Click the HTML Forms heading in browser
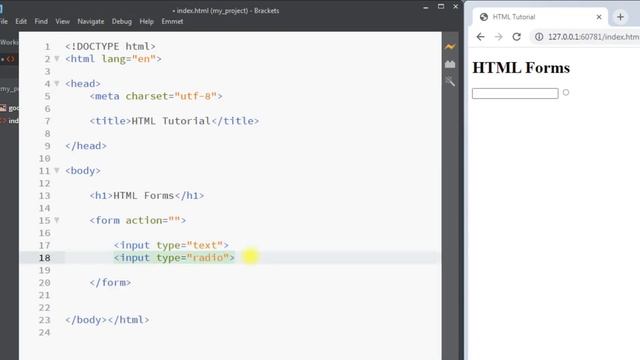The width and height of the screenshot is (640, 360). (521, 68)
